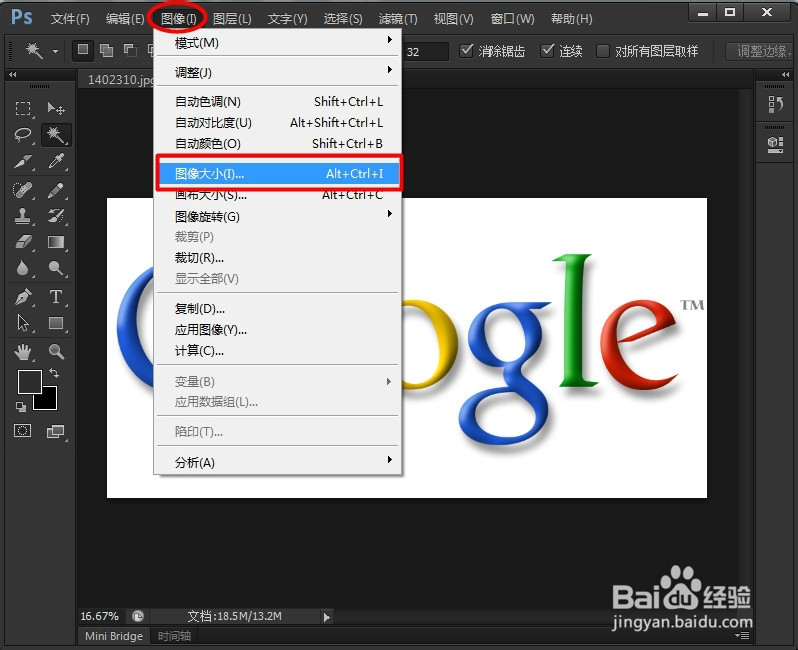798x650 pixels.
Task: Open the foreground color swatch
Action: [x=28, y=380]
